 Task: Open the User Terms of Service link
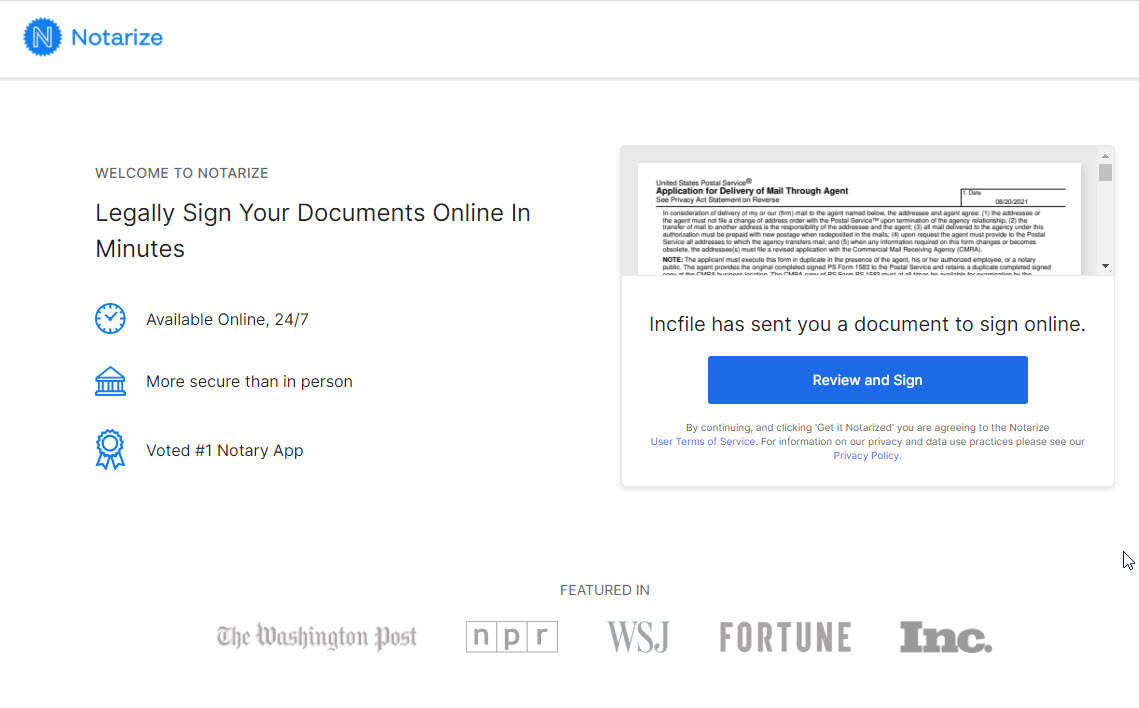pyautogui.click(x=702, y=442)
